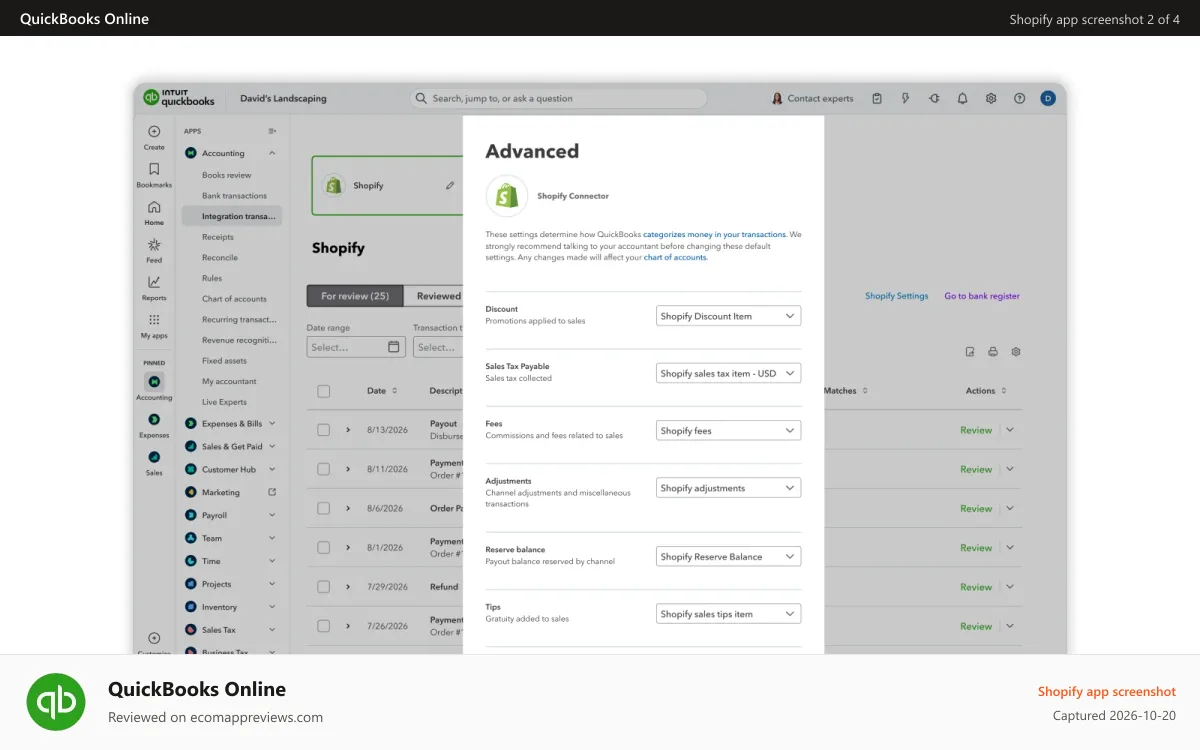Image resolution: width=1200 pixels, height=750 pixels.
Task: Switch to the For review (25) tab
Action: coord(355,296)
